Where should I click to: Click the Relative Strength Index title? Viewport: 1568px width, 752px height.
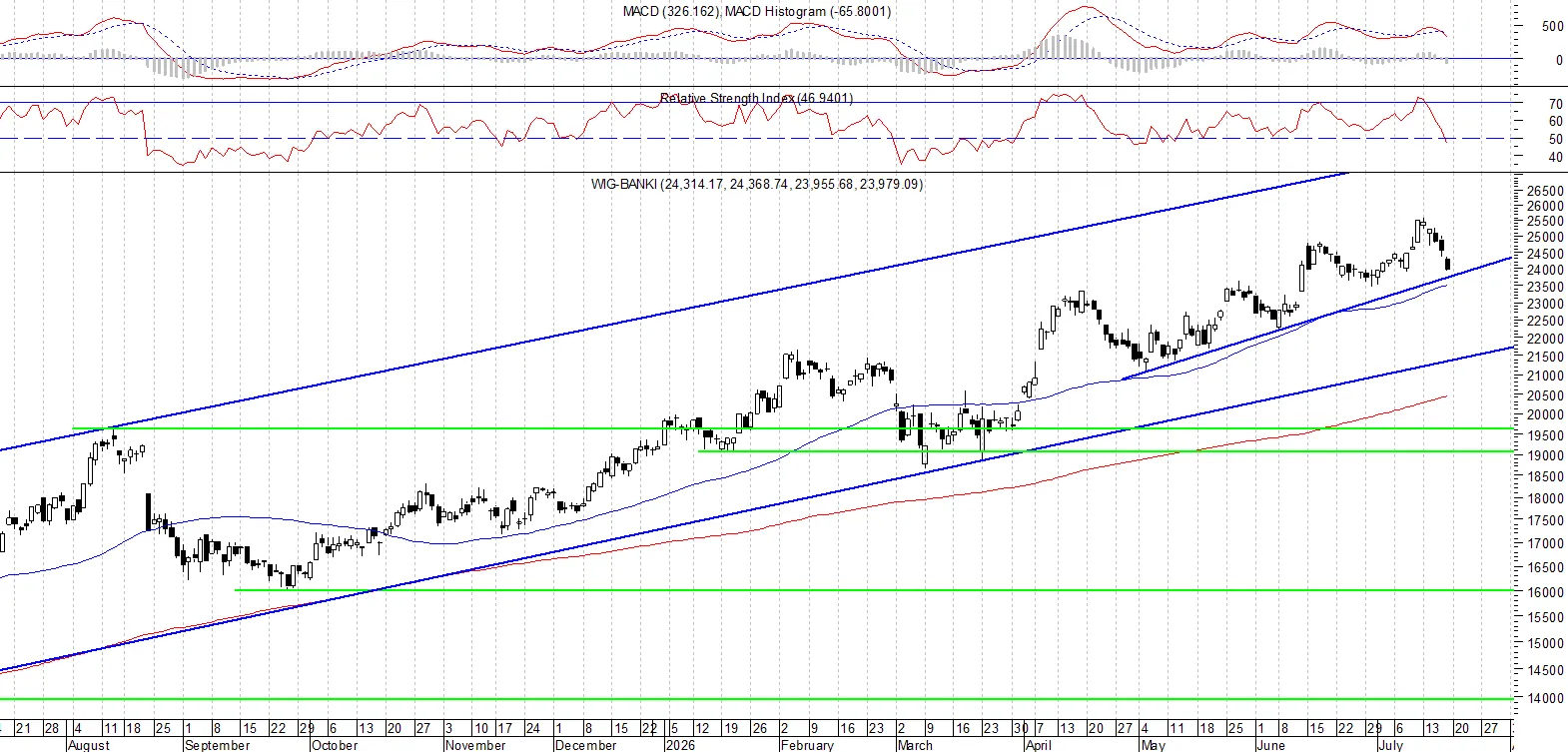tap(756, 98)
